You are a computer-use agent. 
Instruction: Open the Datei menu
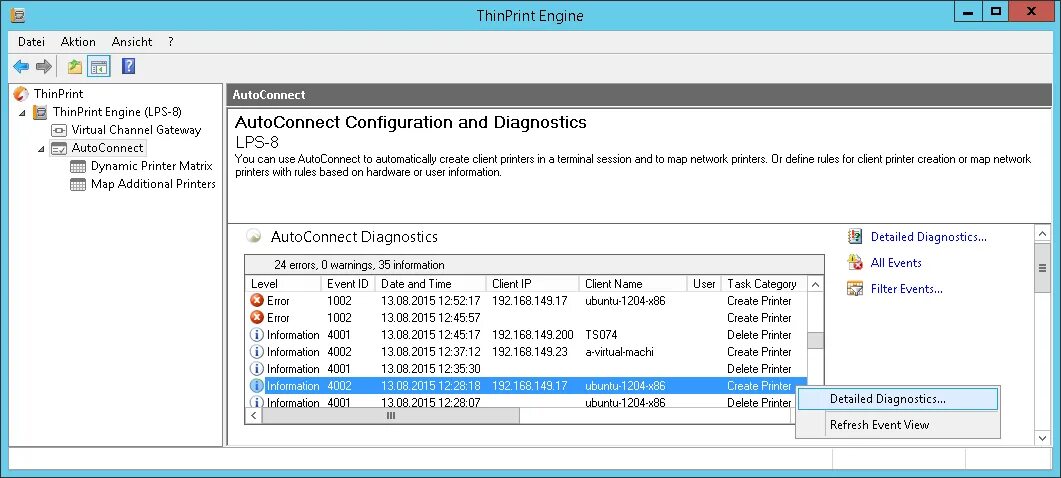[x=31, y=41]
